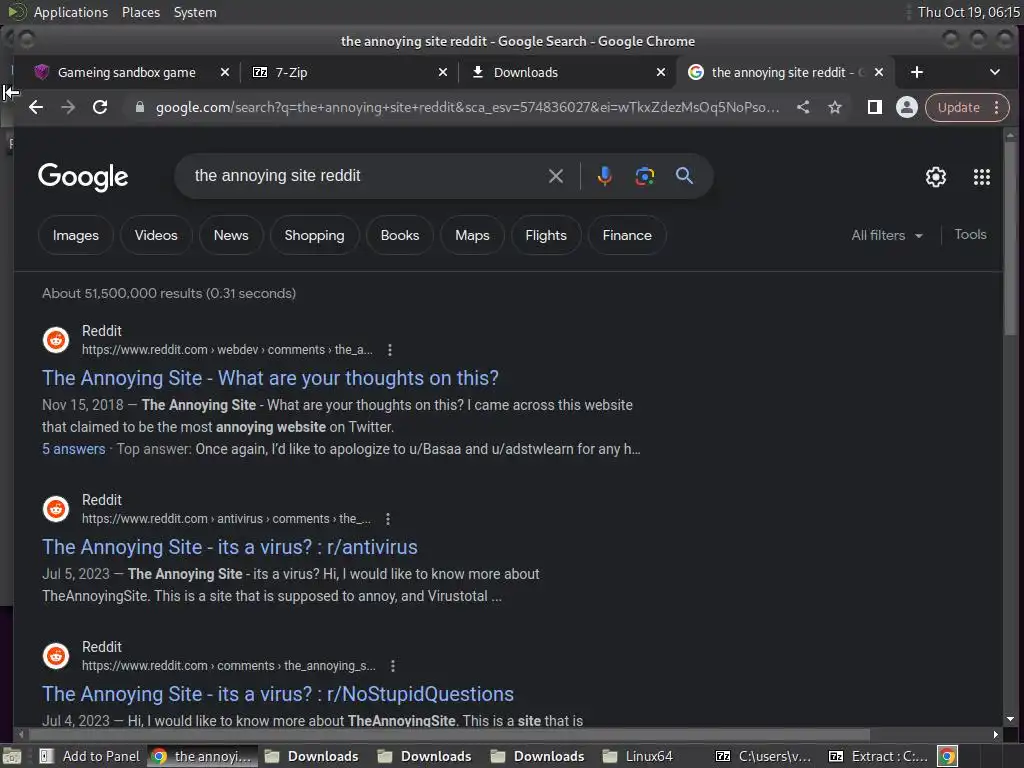Open the r/antivirus virus result link
The image size is (1024, 768).
click(x=230, y=547)
